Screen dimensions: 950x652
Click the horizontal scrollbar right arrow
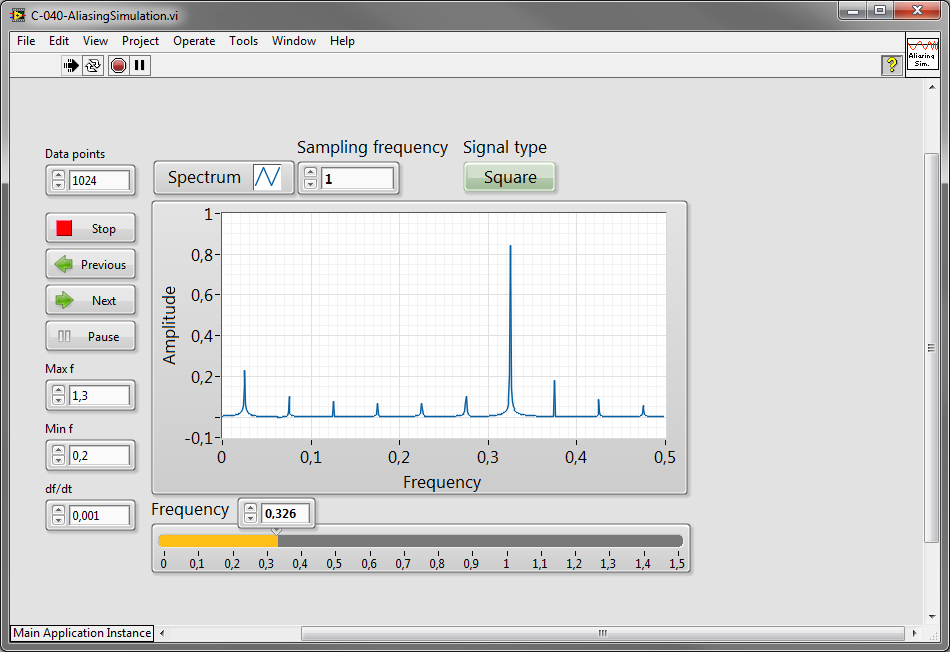(914, 633)
